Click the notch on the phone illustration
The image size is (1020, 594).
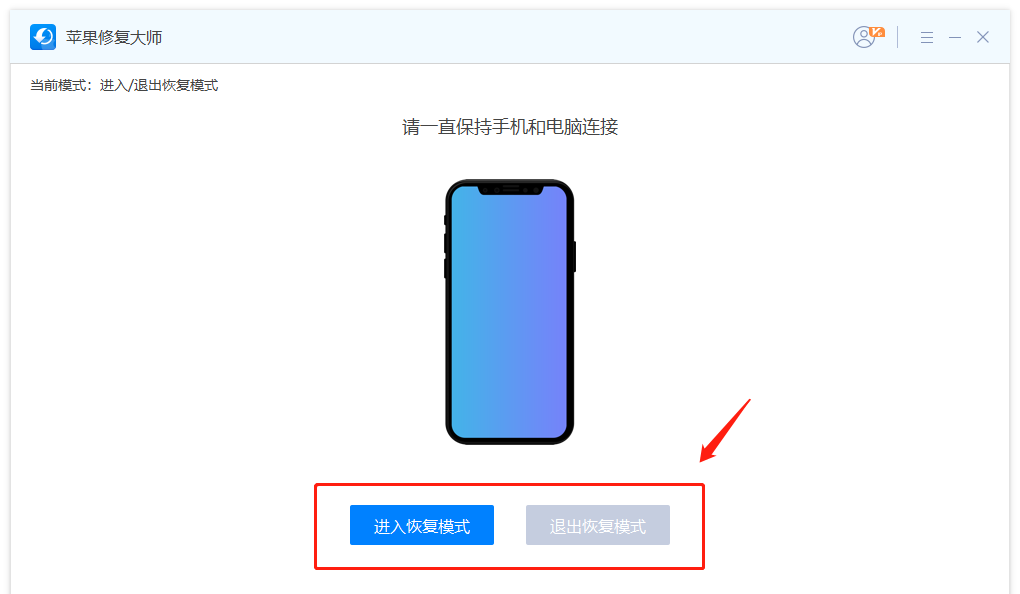(511, 189)
